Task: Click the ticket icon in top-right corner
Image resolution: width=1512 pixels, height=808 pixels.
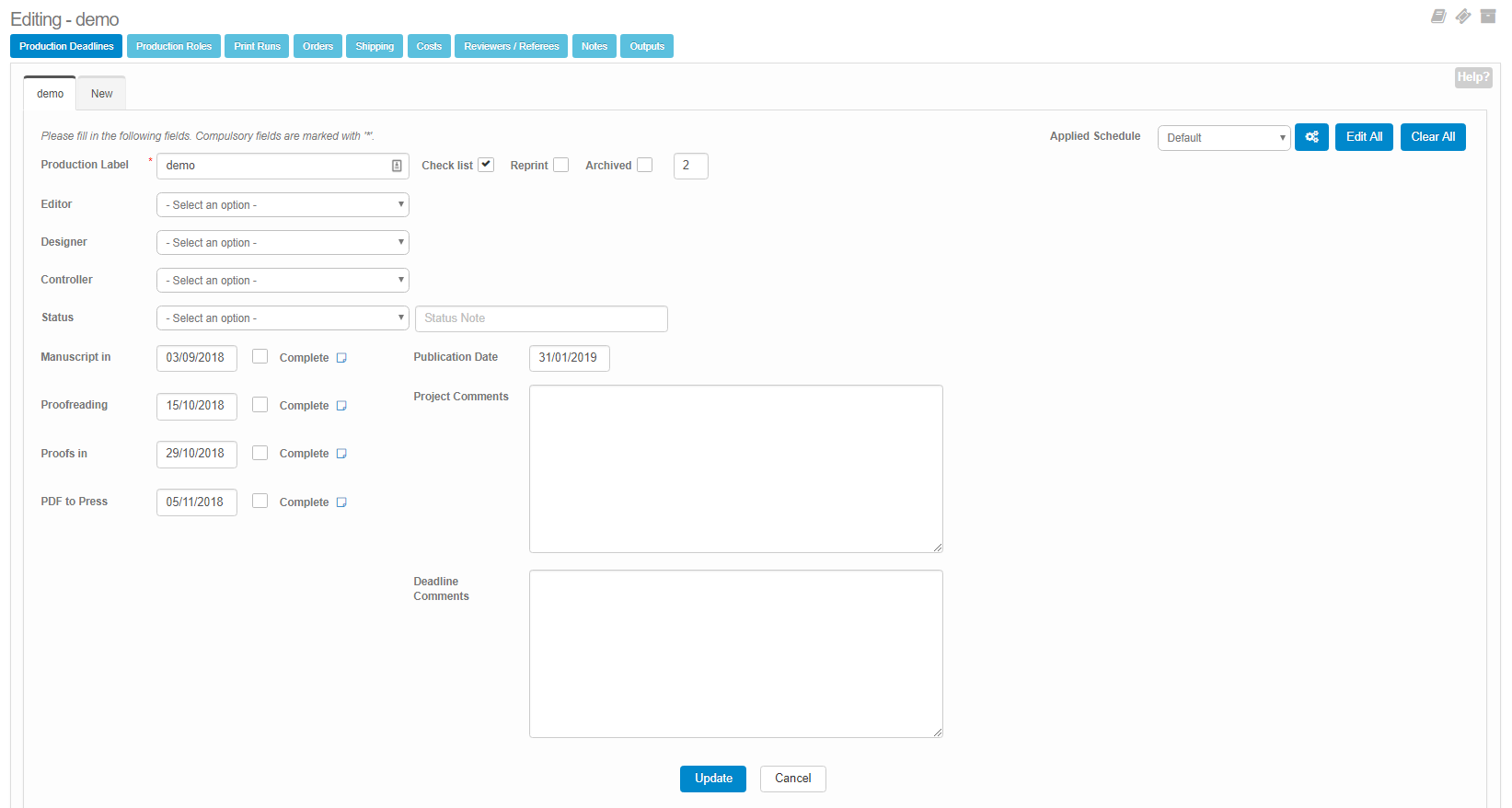Action: point(1463,17)
